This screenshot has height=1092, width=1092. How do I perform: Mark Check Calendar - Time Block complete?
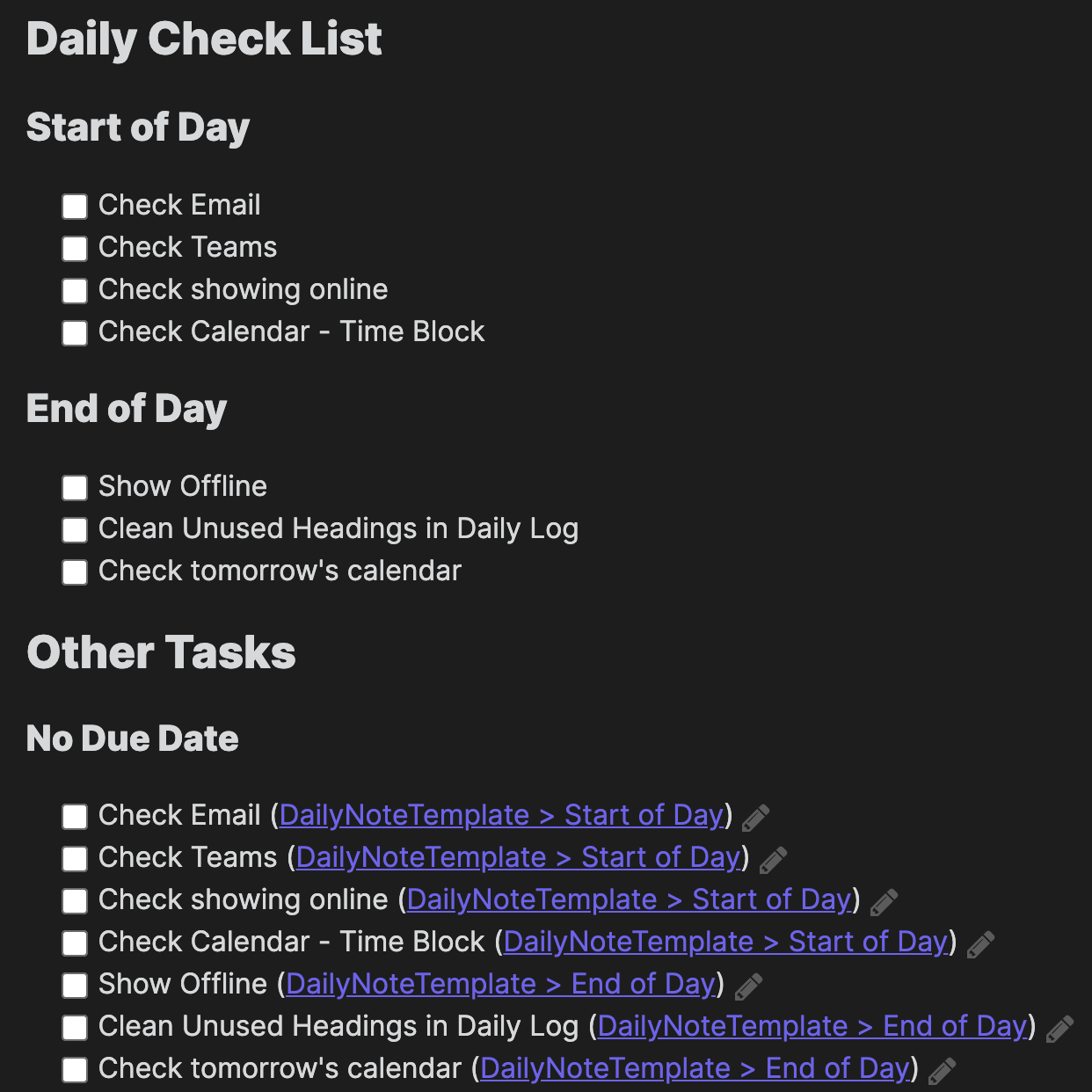point(74,332)
